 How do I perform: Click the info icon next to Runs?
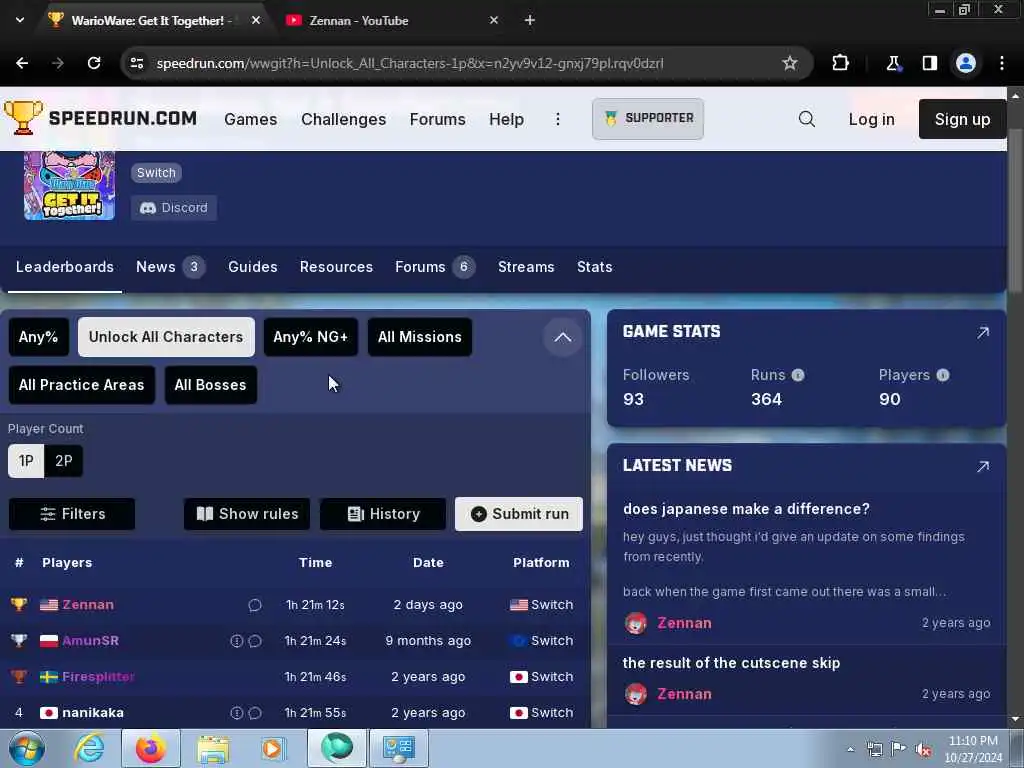tap(798, 375)
